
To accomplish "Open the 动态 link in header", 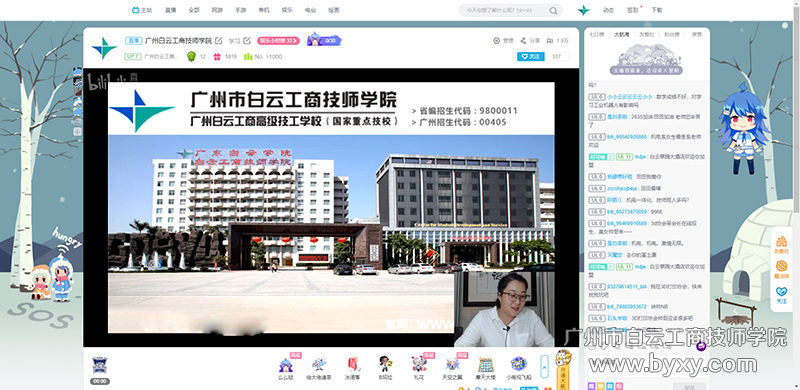I will [608, 10].
